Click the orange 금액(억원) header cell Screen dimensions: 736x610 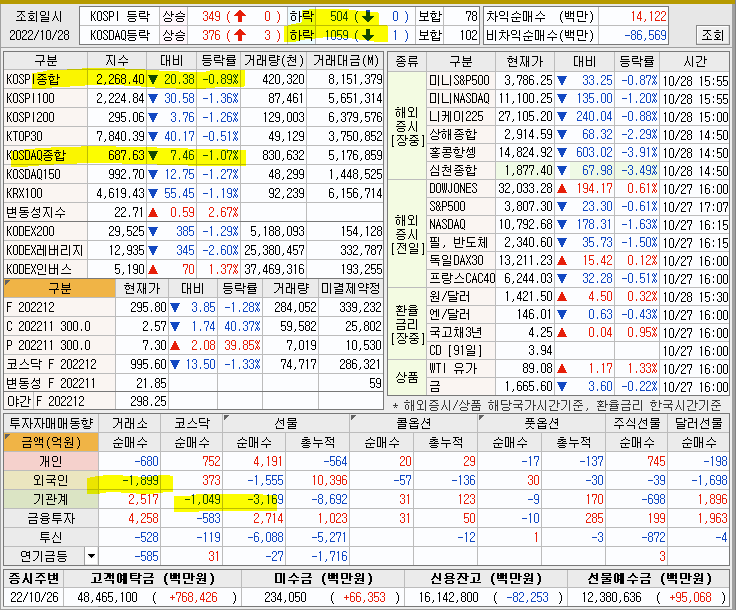pos(51,442)
